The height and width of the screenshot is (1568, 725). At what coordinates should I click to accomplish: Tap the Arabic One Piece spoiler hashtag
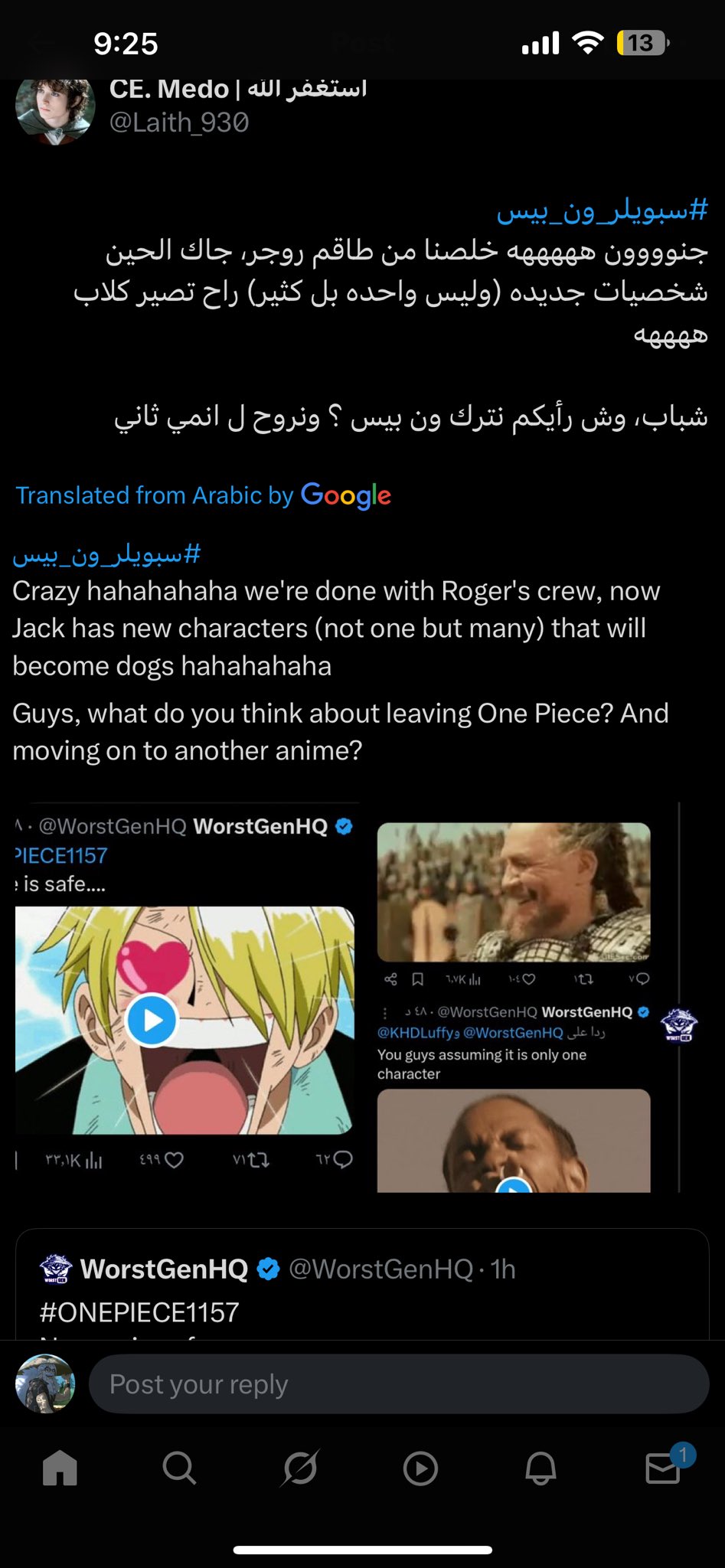coord(602,209)
